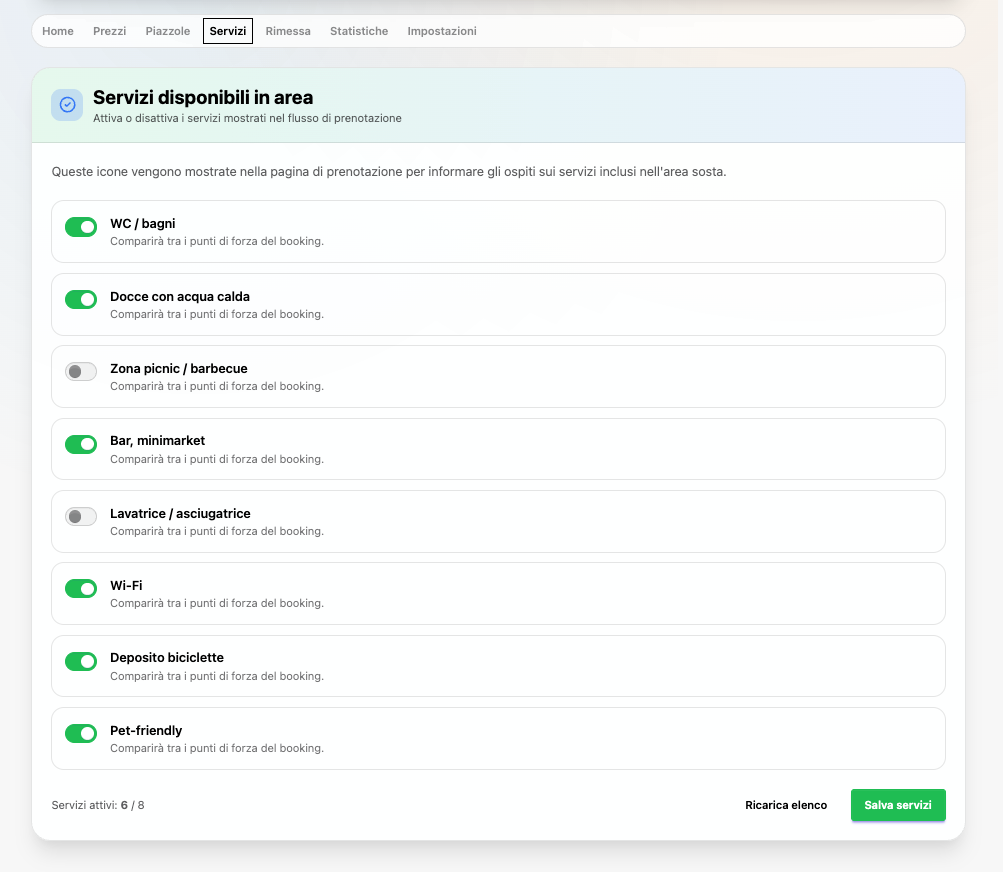
Task: Go to the Piazzole section
Action: (167, 31)
